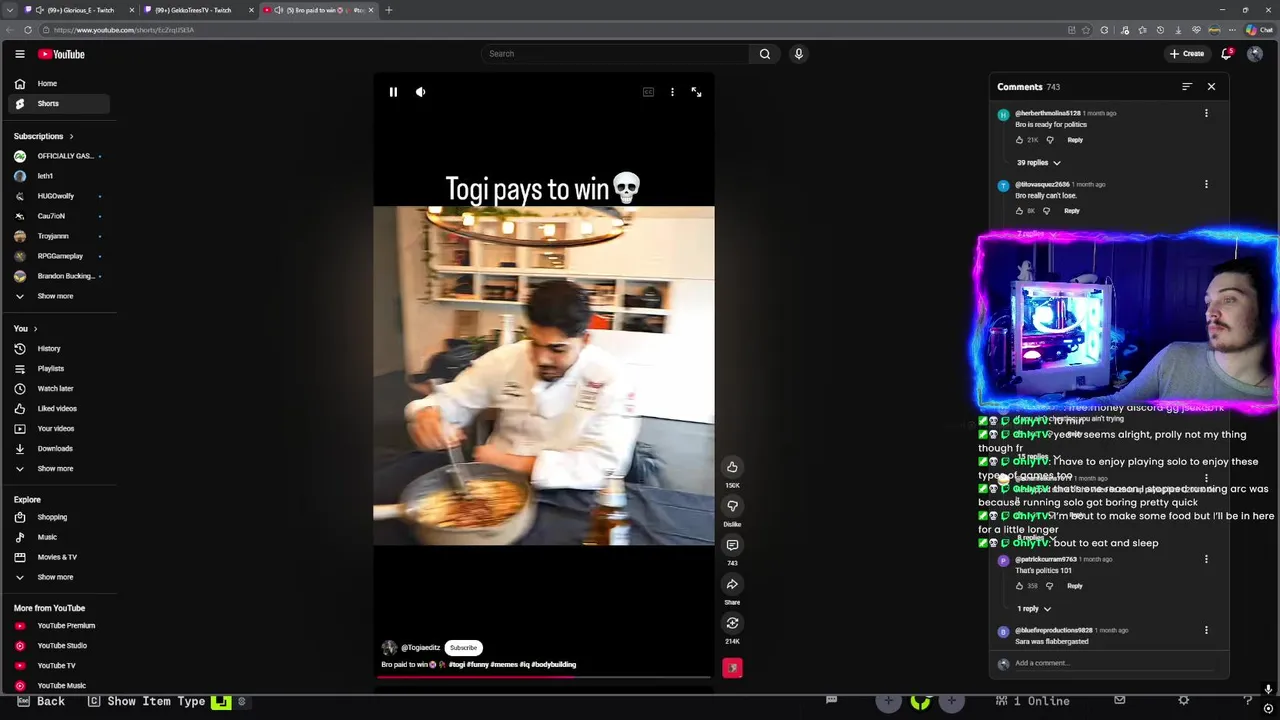
Task: Open Shopping under Explore
Action: click(x=59, y=517)
